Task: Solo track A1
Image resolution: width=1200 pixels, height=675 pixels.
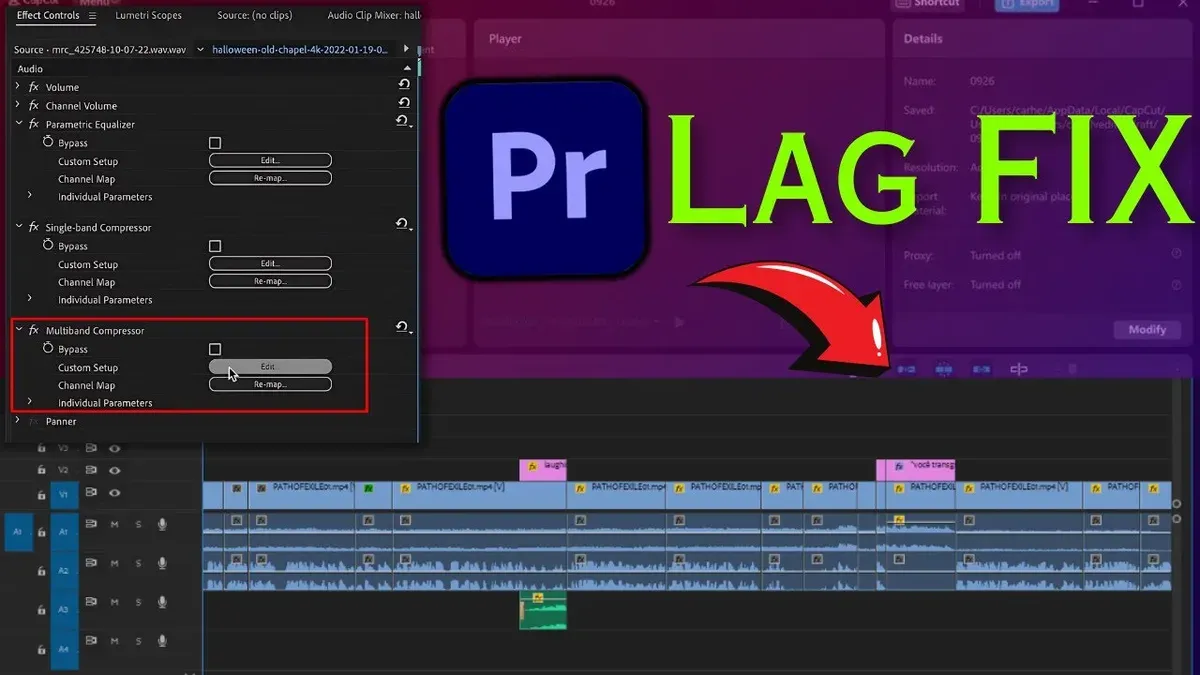Action: (138, 524)
